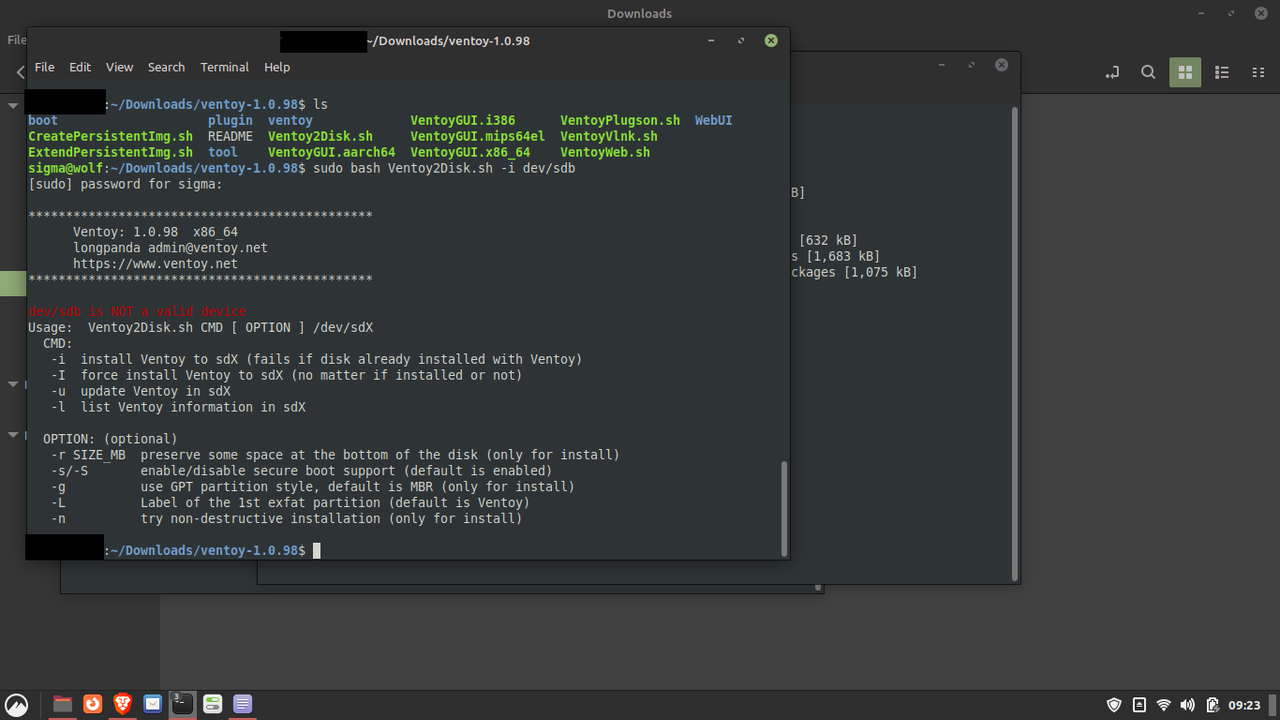
Task: Toggle location entry in Downloads window
Action: (x=1112, y=72)
